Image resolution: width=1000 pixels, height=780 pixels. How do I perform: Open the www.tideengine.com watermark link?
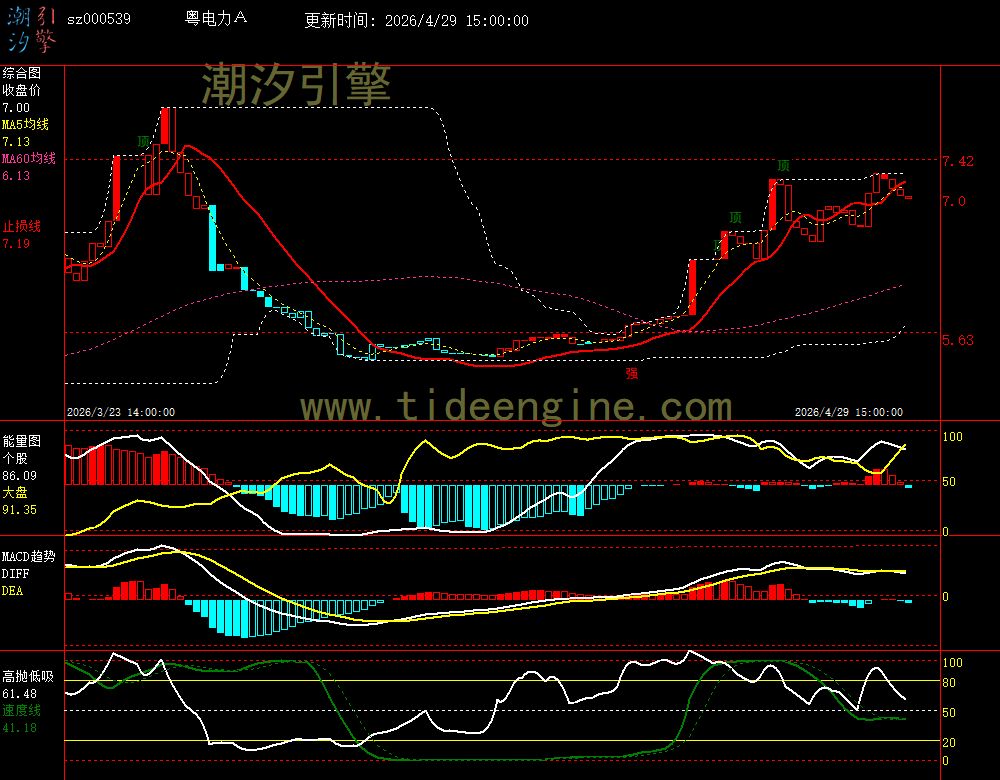tap(515, 407)
